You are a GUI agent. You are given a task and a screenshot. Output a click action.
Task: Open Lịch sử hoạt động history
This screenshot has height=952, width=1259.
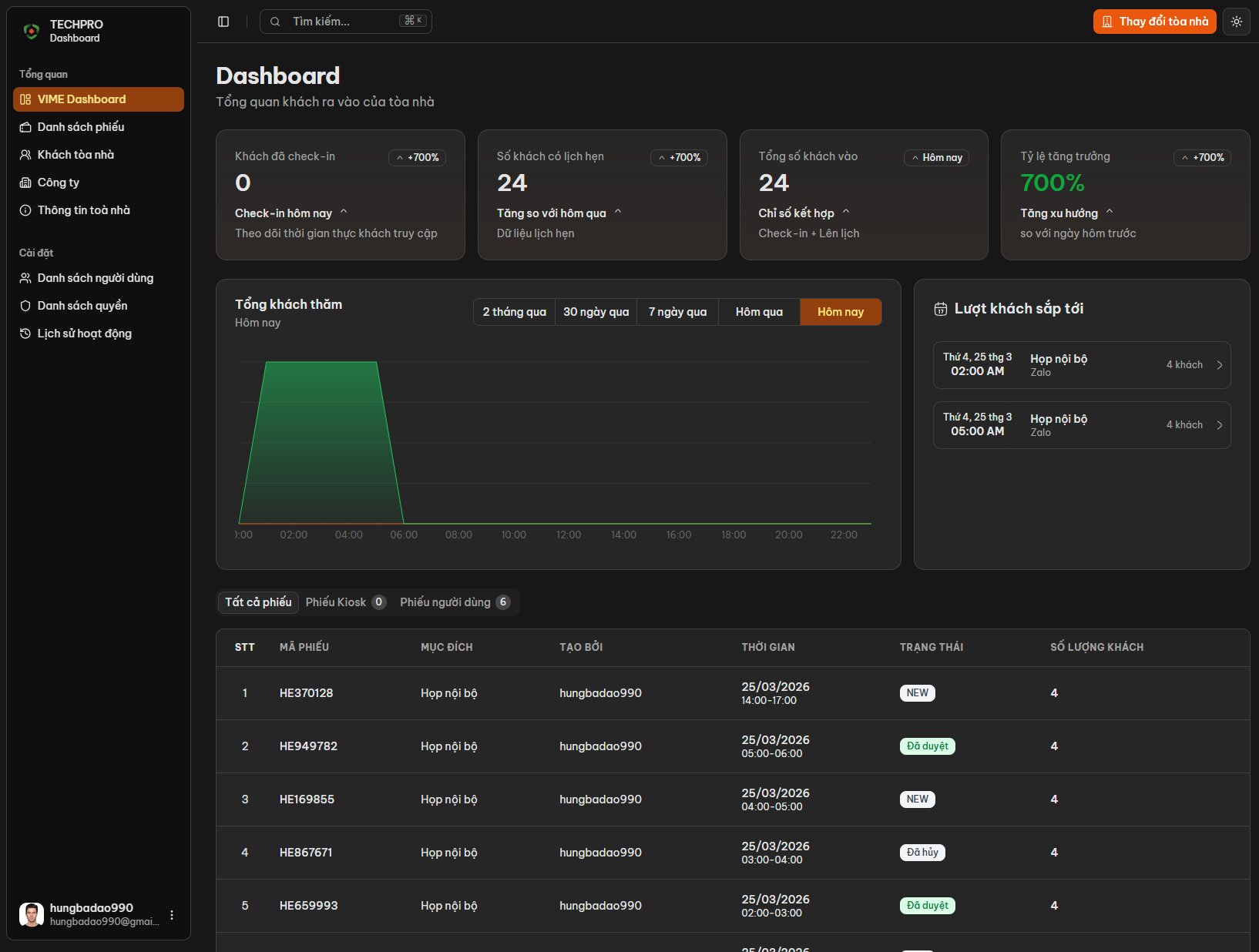coord(84,334)
